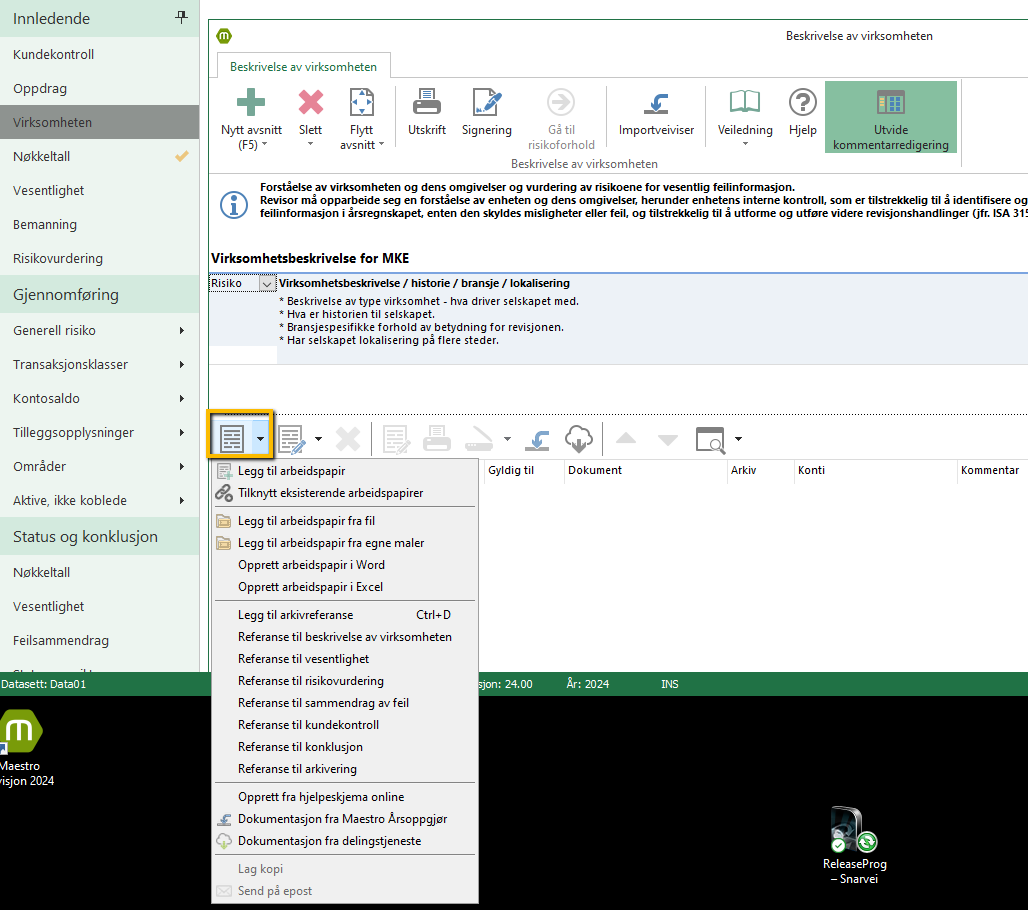1028x910 pixels.
Task: Open dropdown arrow beside preview magnifier icon
Action: 738,439
